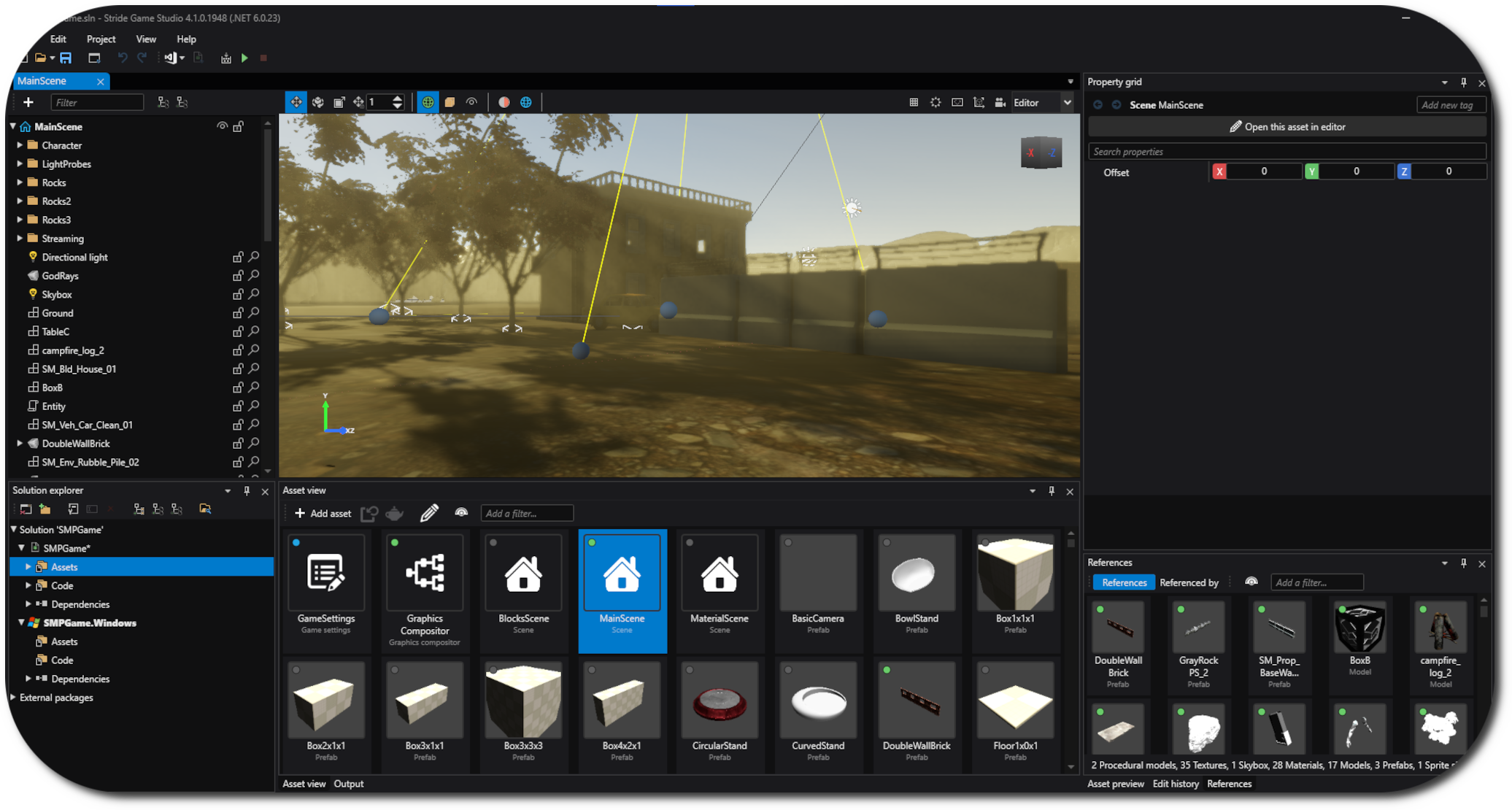Viewport: 1512px width, 810px height.
Task: Click the asset view pencil edit icon
Action: tap(429, 513)
